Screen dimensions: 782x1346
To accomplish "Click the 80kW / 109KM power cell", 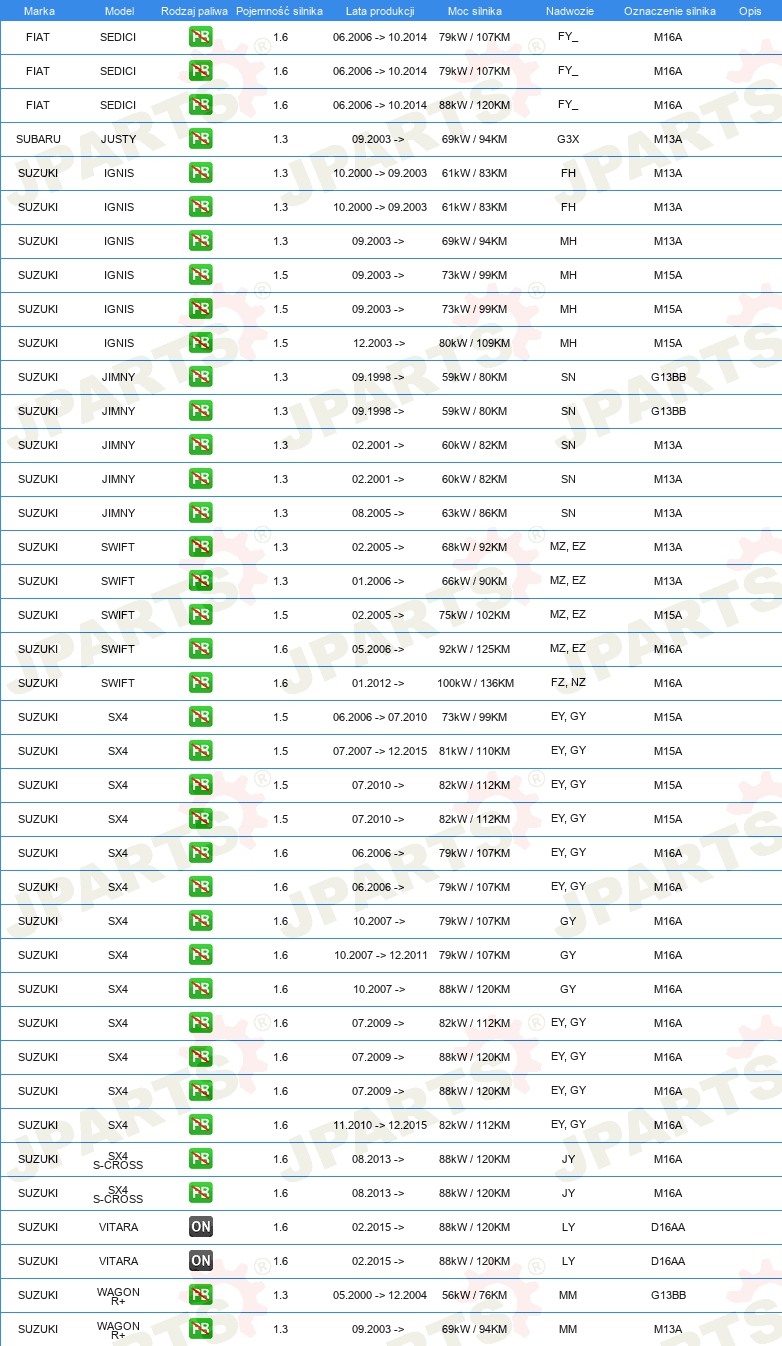I will point(475,343).
